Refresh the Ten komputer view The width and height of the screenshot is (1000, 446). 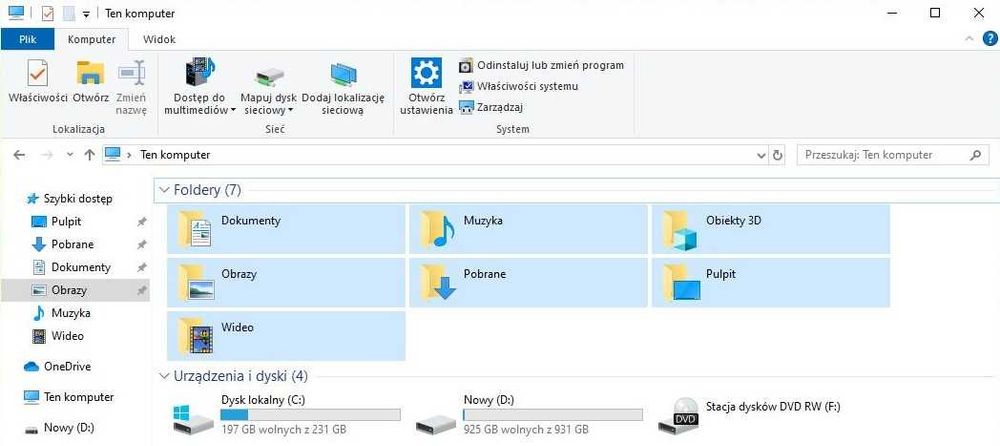click(777, 155)
